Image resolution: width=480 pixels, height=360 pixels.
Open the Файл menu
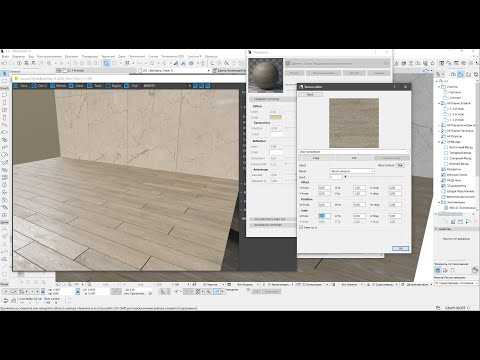click(x=6, y=57)
